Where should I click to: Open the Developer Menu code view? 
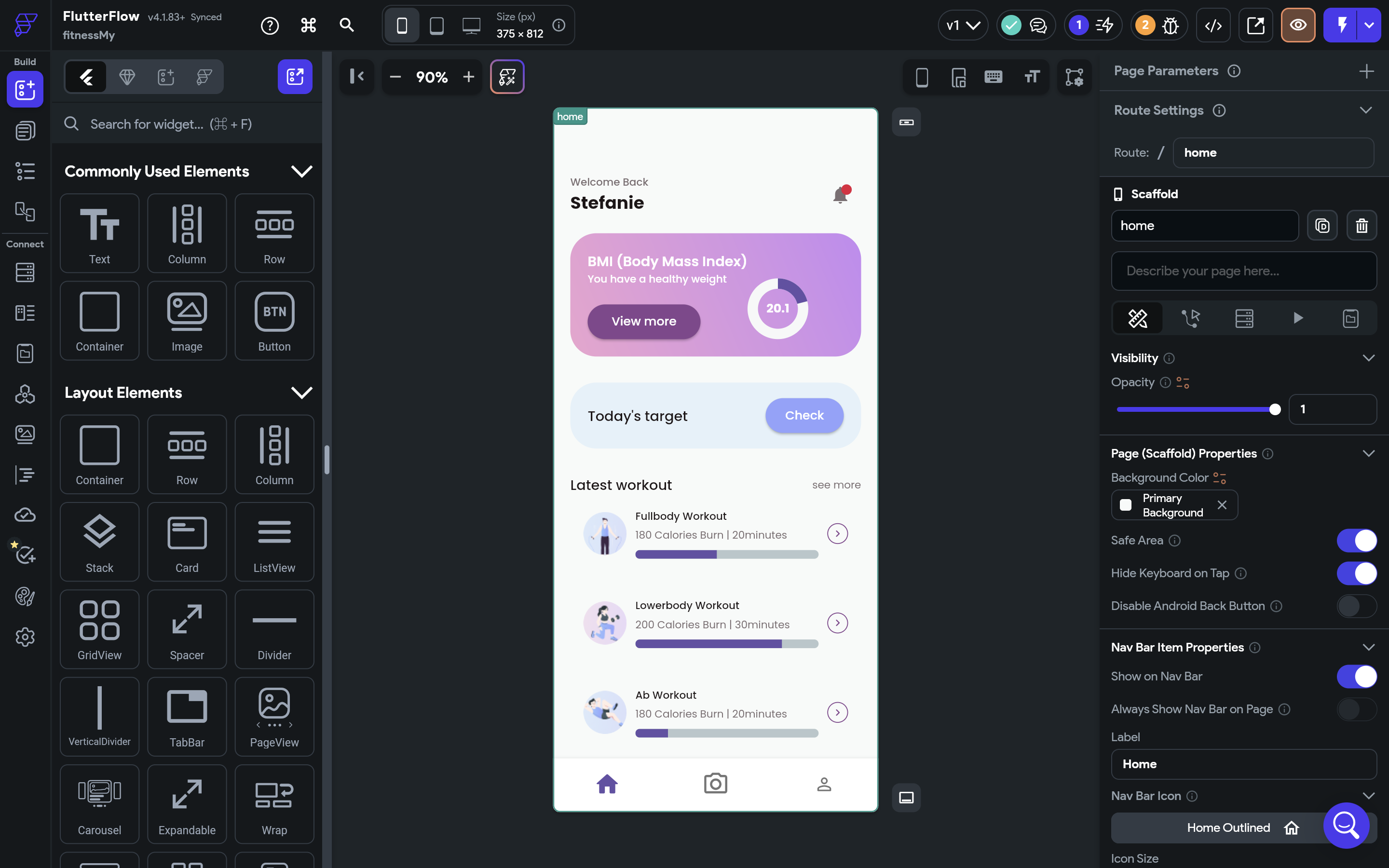(1213, 25)
